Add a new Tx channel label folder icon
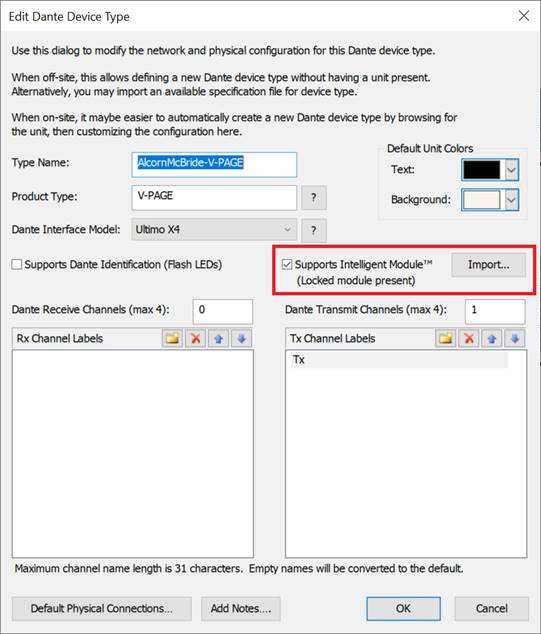Image resolution: width=541 pixels, height=634 pixels. click(446, 338)
